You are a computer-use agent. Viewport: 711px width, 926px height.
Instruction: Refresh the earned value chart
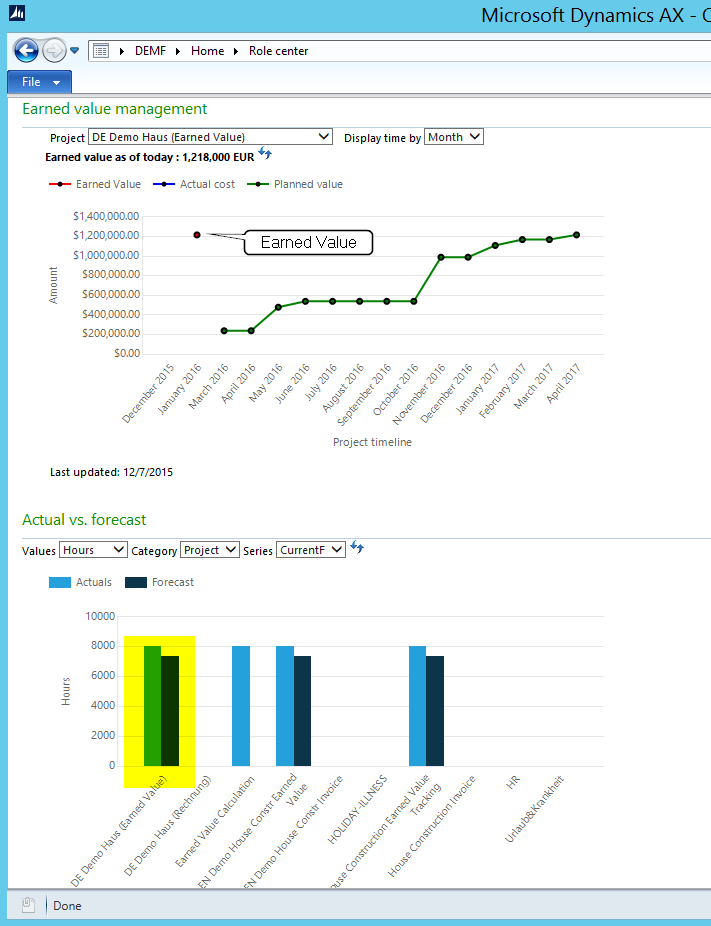click(265, 154)
